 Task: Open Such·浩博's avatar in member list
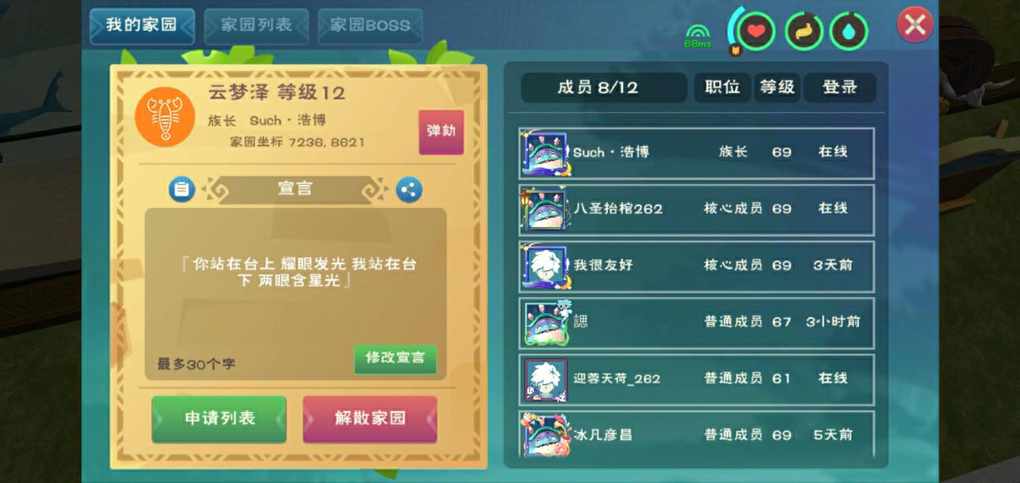click(545, 153)
